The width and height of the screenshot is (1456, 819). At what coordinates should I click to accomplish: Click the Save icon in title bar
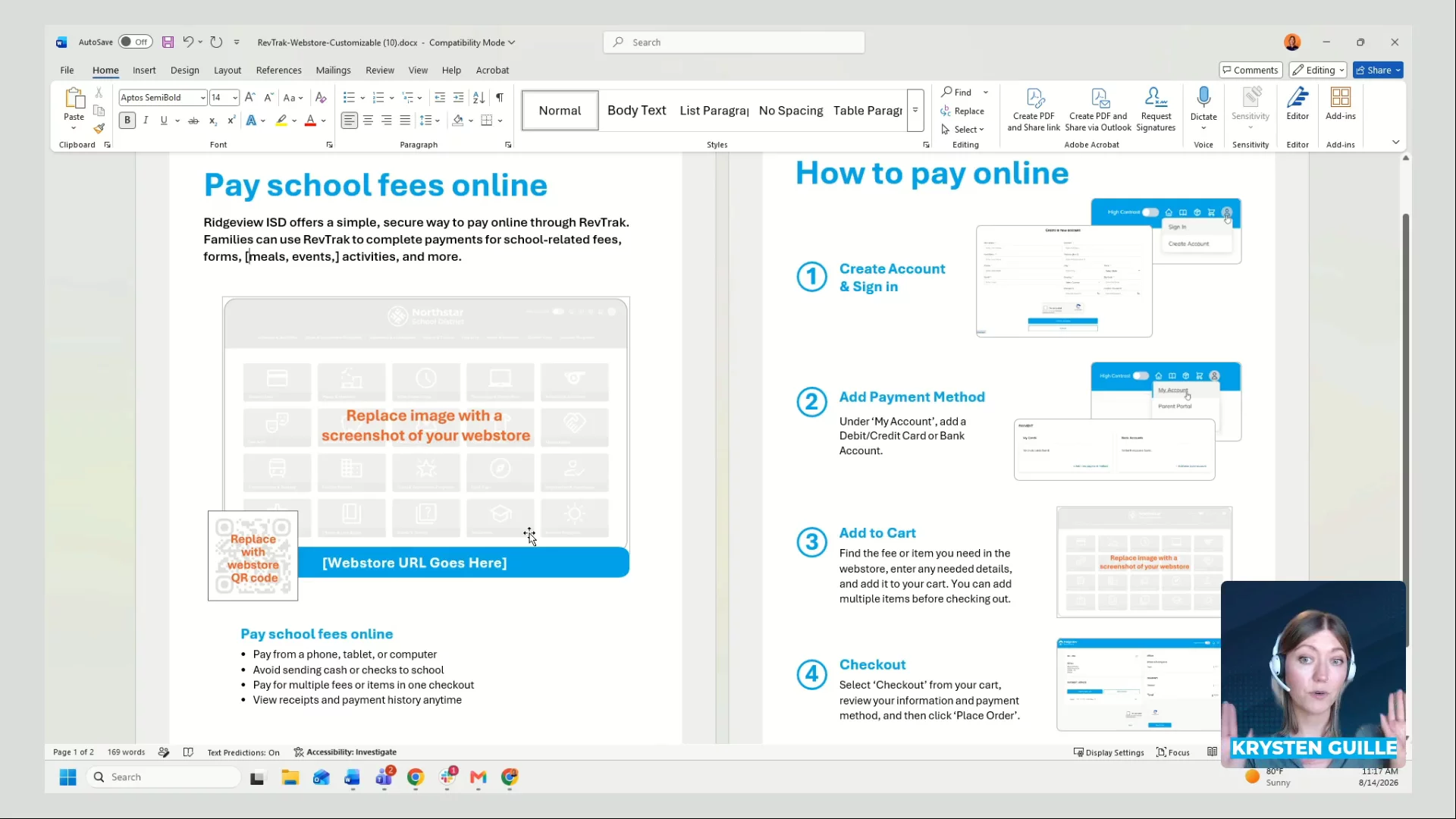(168, 42)
